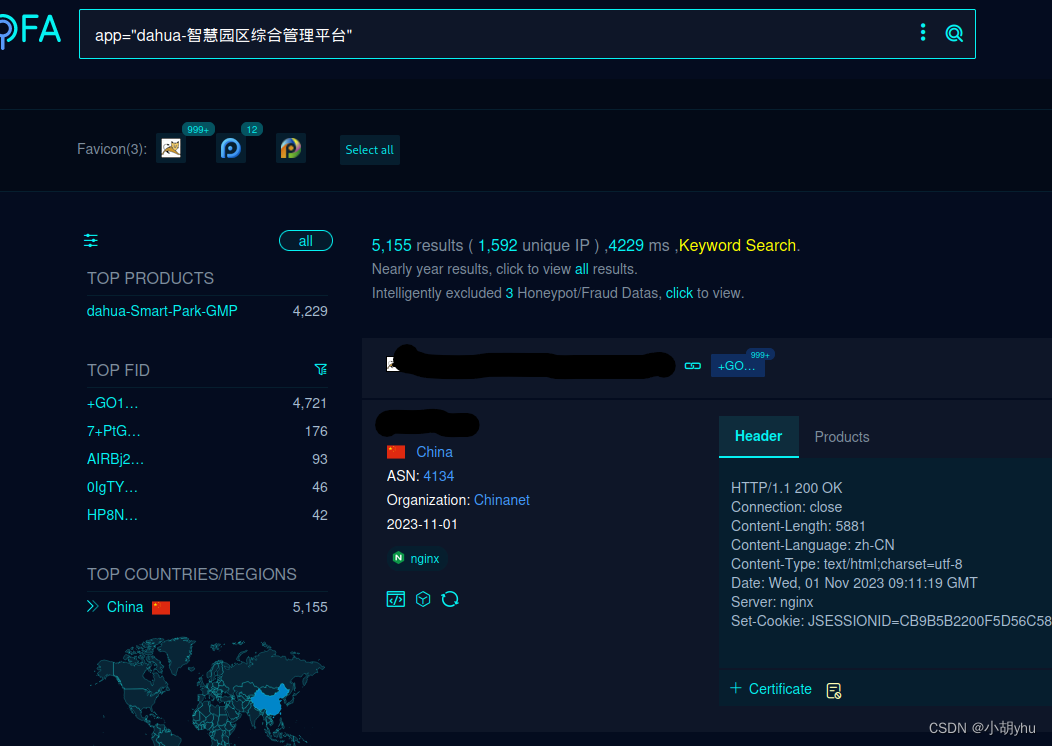Click the magnifier search icon
The width and height of the screenshot is (1052, 746).
954,32
